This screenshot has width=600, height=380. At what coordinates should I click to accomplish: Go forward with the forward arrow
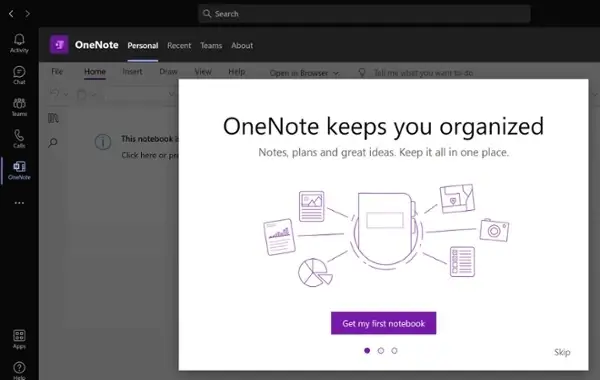(x=27, y=14)
